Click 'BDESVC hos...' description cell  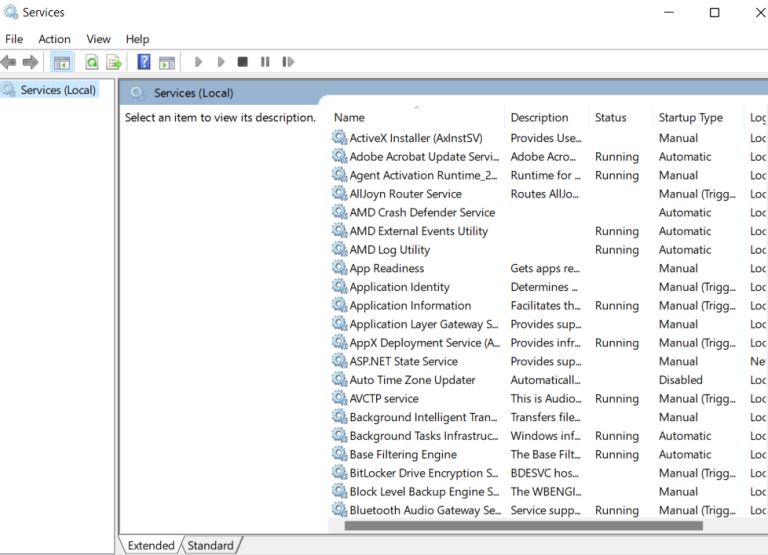(x=544, y=473)
